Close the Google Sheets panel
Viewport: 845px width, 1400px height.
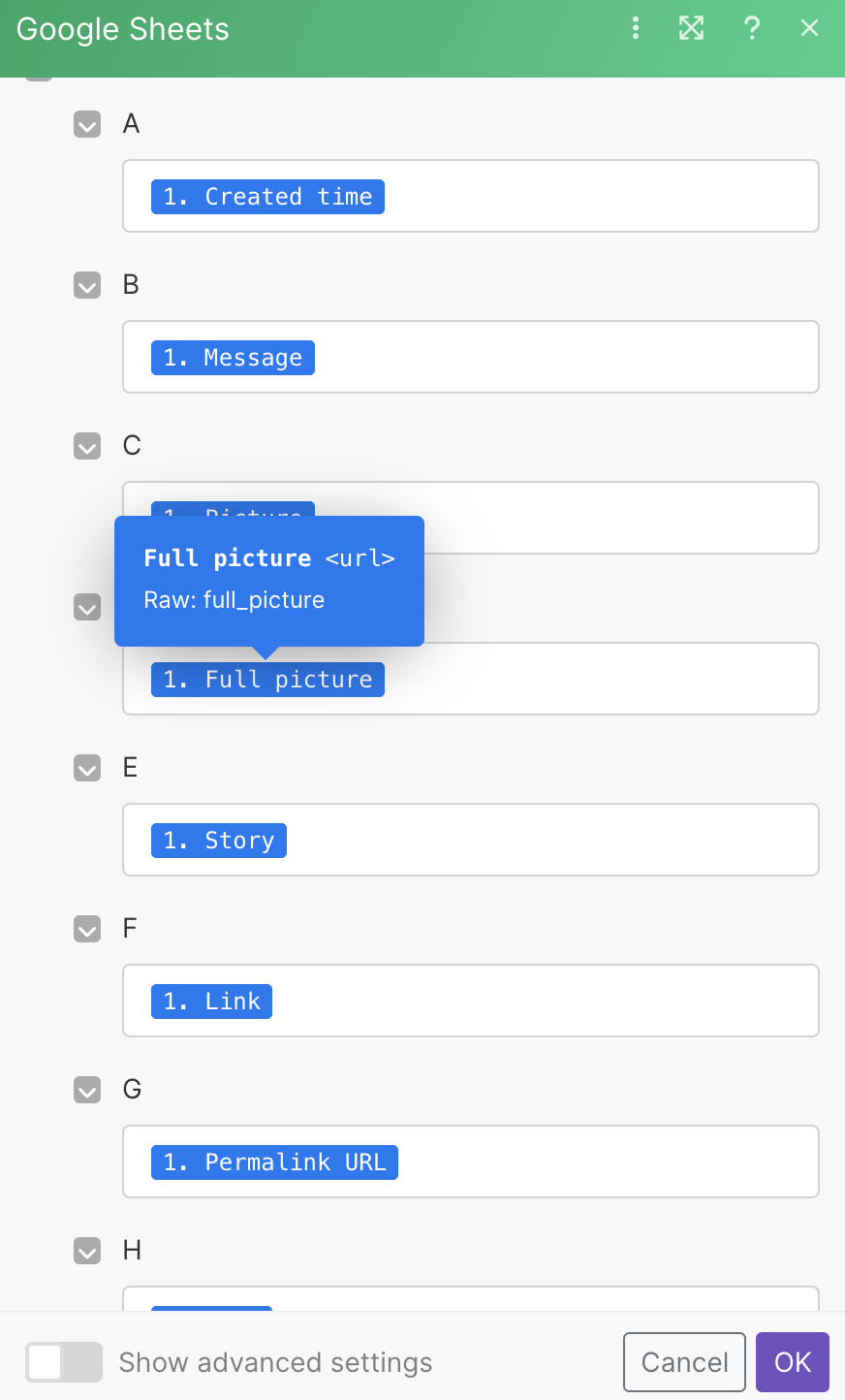point(810,28)
